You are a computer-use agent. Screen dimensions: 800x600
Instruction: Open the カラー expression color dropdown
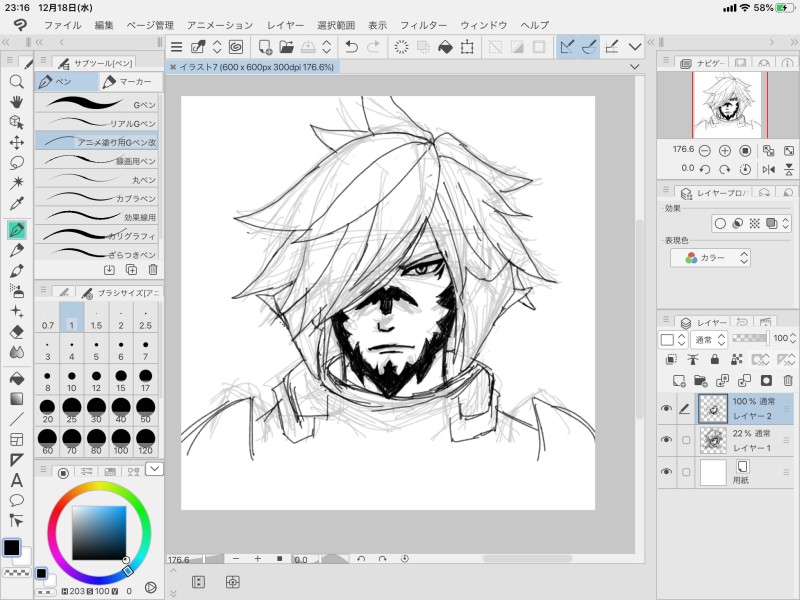coord(710,258)
